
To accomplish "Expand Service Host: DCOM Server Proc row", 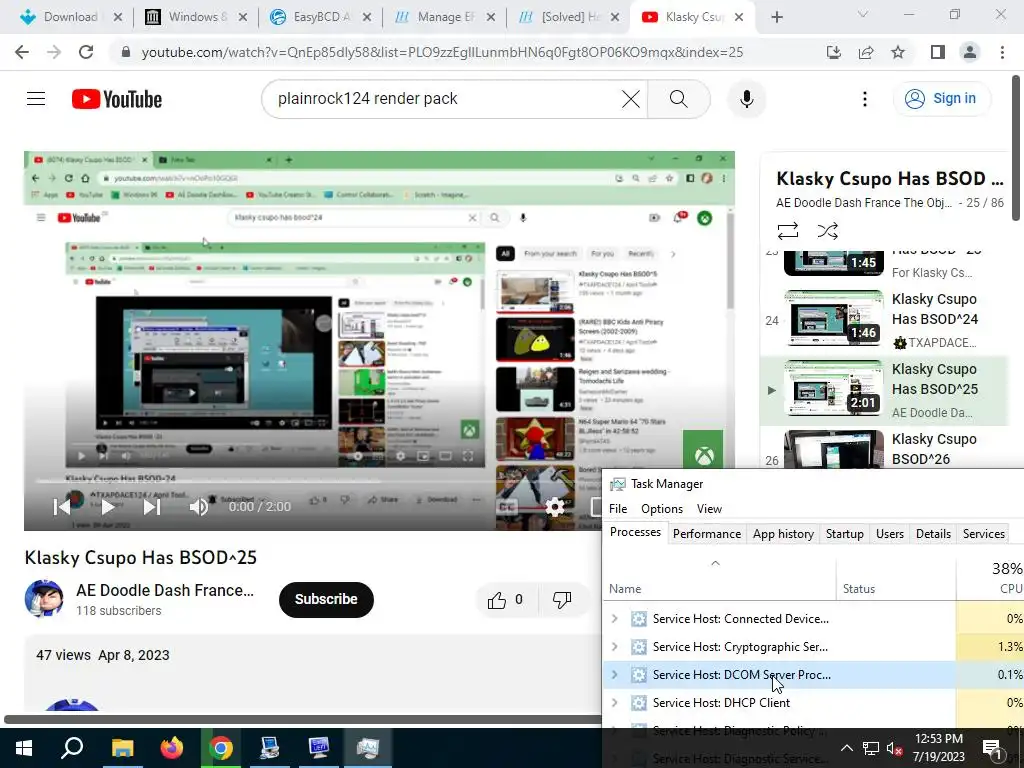I will point(615,675).
